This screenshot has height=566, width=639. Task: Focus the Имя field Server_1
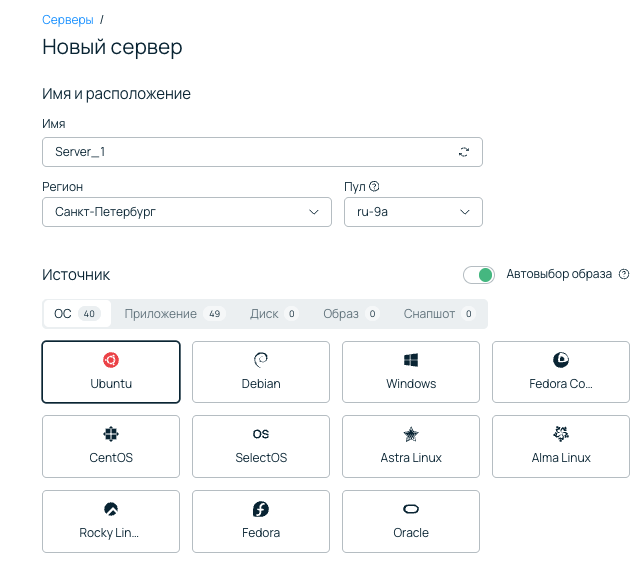click(262, 152)
